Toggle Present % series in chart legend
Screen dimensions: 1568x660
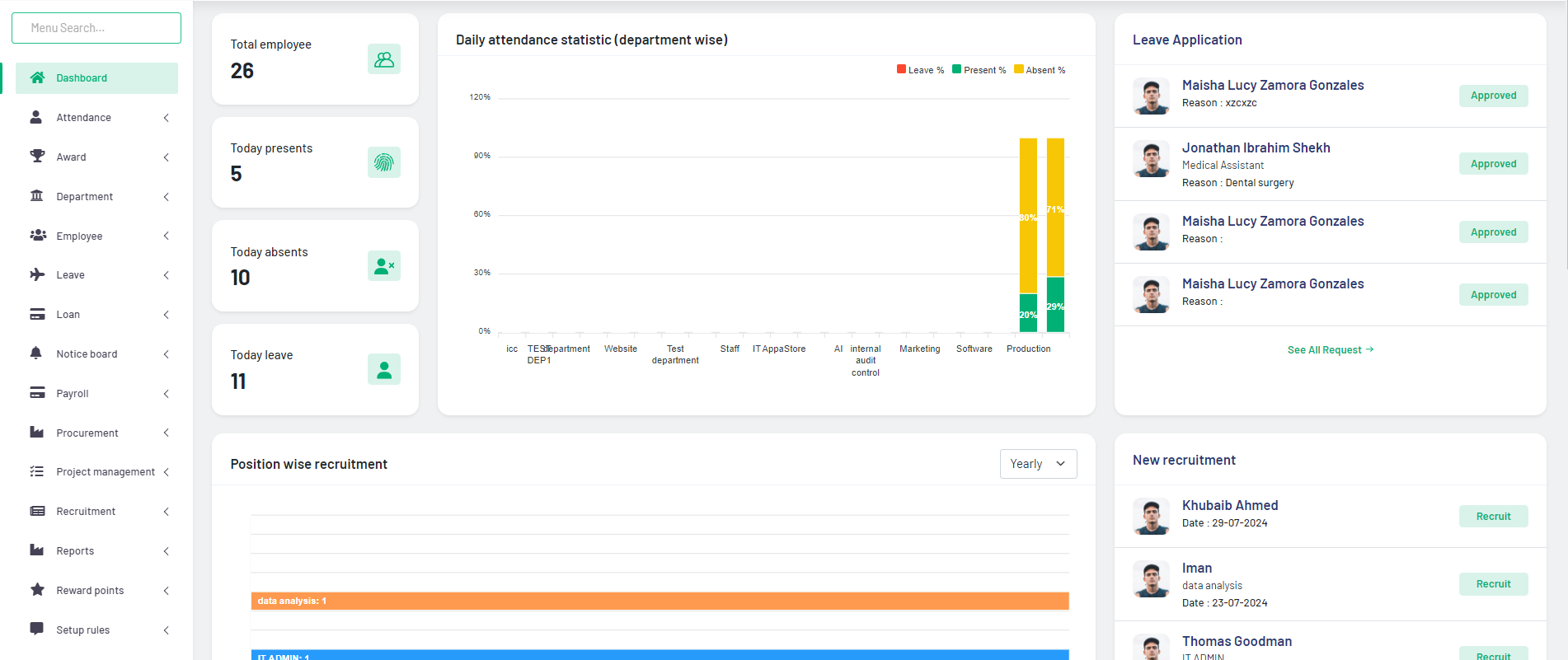(x=979, y=70)
